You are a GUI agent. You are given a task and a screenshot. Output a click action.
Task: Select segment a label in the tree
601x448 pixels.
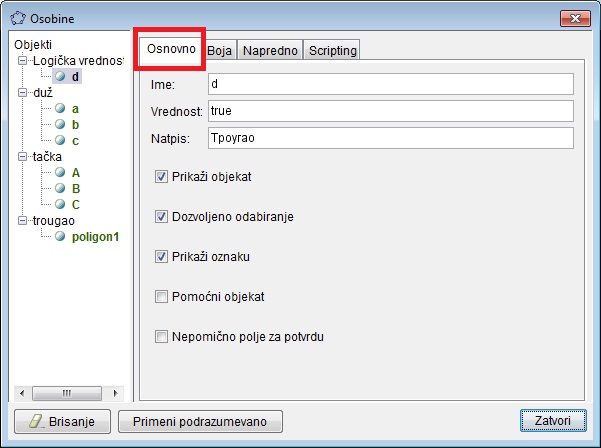coord(76,109)
